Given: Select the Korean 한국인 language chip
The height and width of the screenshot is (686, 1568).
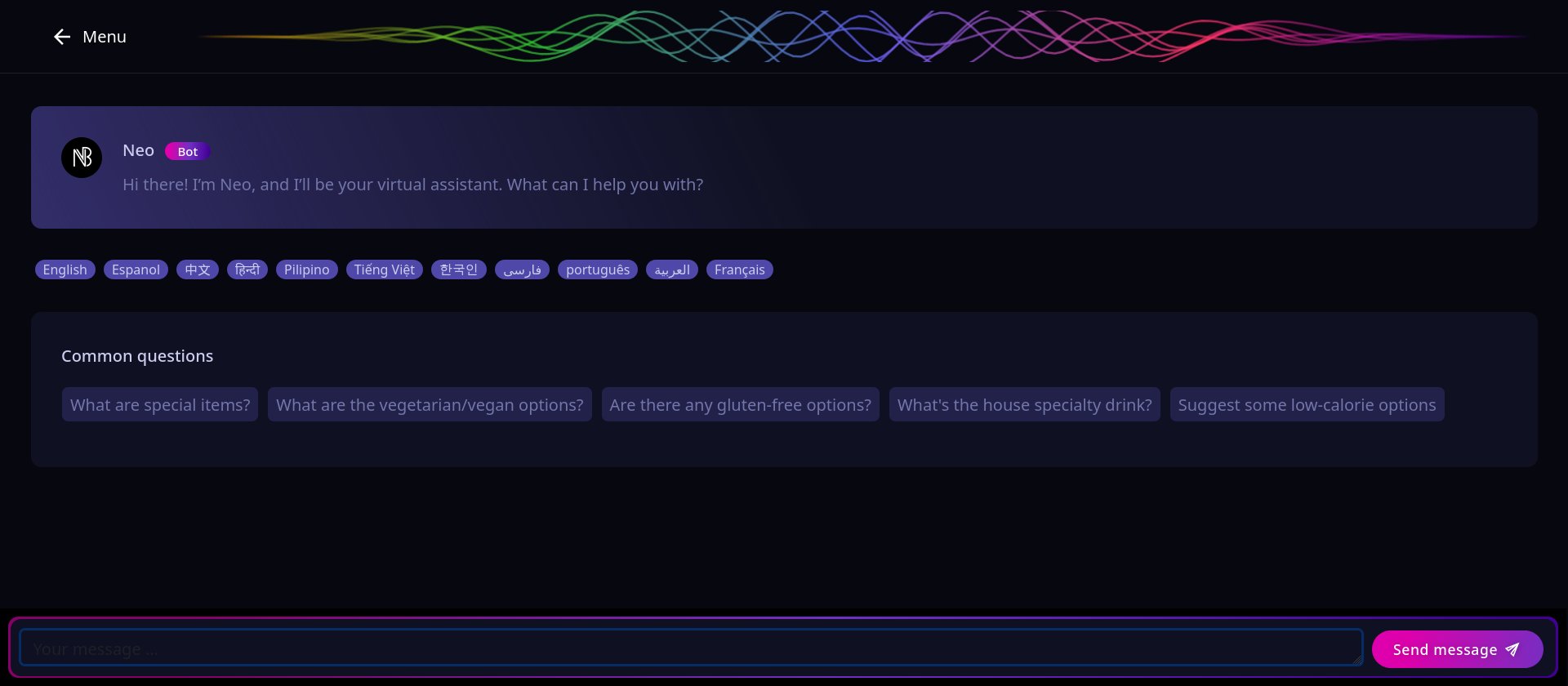Looking at the screenshot, I should 459,269.
